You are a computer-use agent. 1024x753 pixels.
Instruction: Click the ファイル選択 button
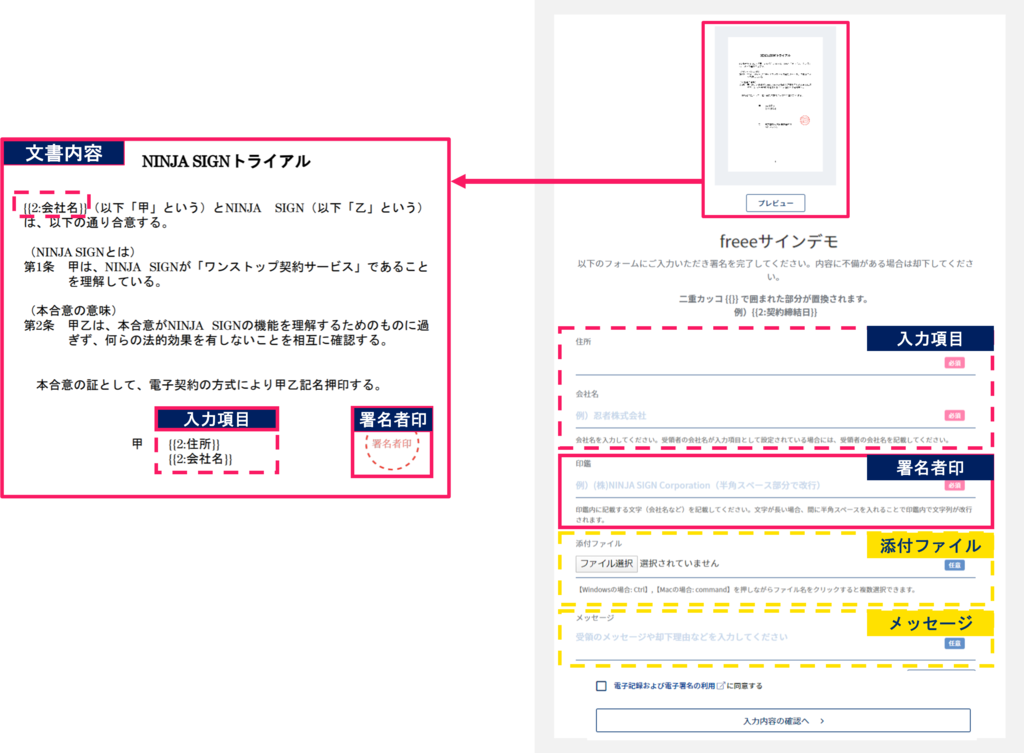[x=606, y=564]
